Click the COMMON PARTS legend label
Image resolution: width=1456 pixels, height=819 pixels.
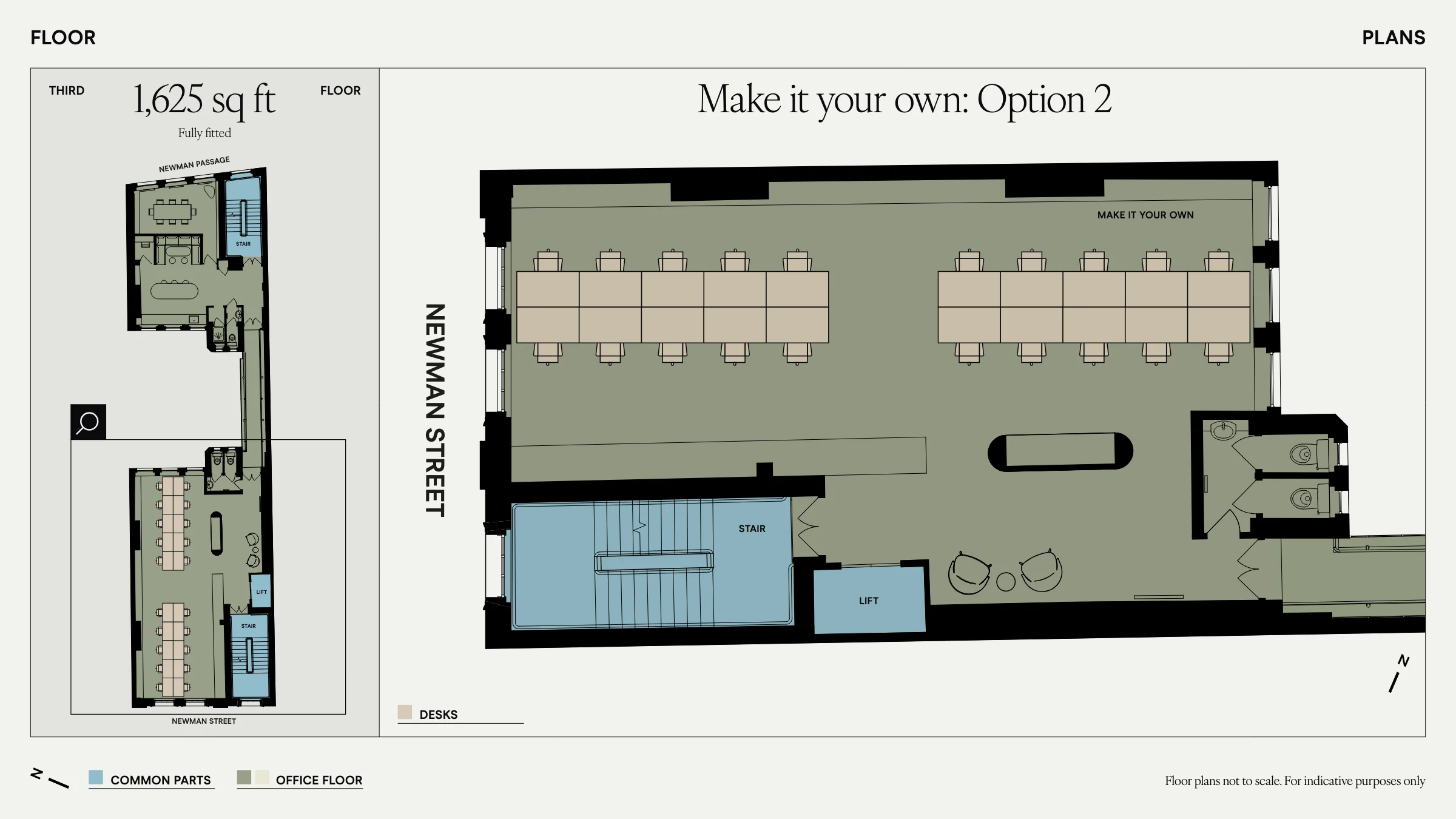[x=161, y=780]
